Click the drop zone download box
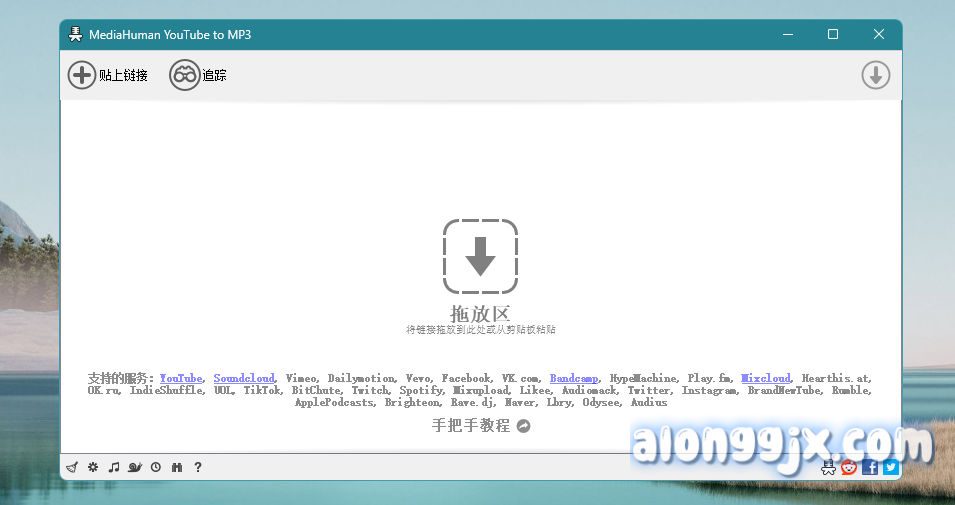The height and width of the screenshot is (505, 955). coord(481,256)
